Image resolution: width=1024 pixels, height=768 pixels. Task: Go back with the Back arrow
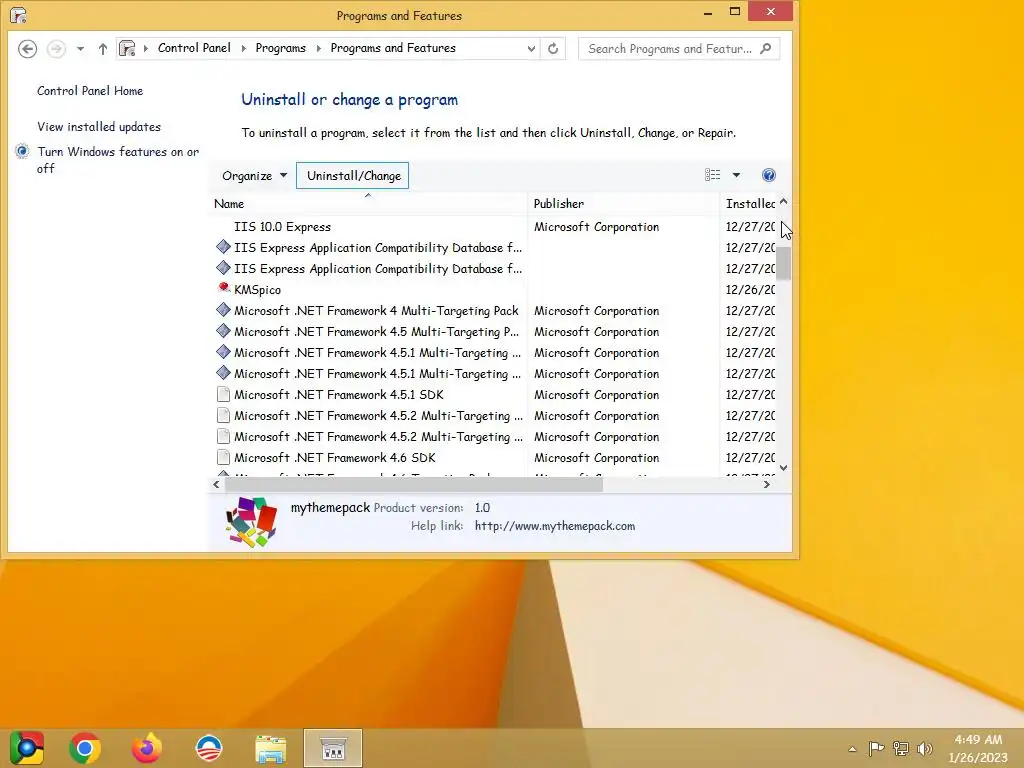pos(27,49)
